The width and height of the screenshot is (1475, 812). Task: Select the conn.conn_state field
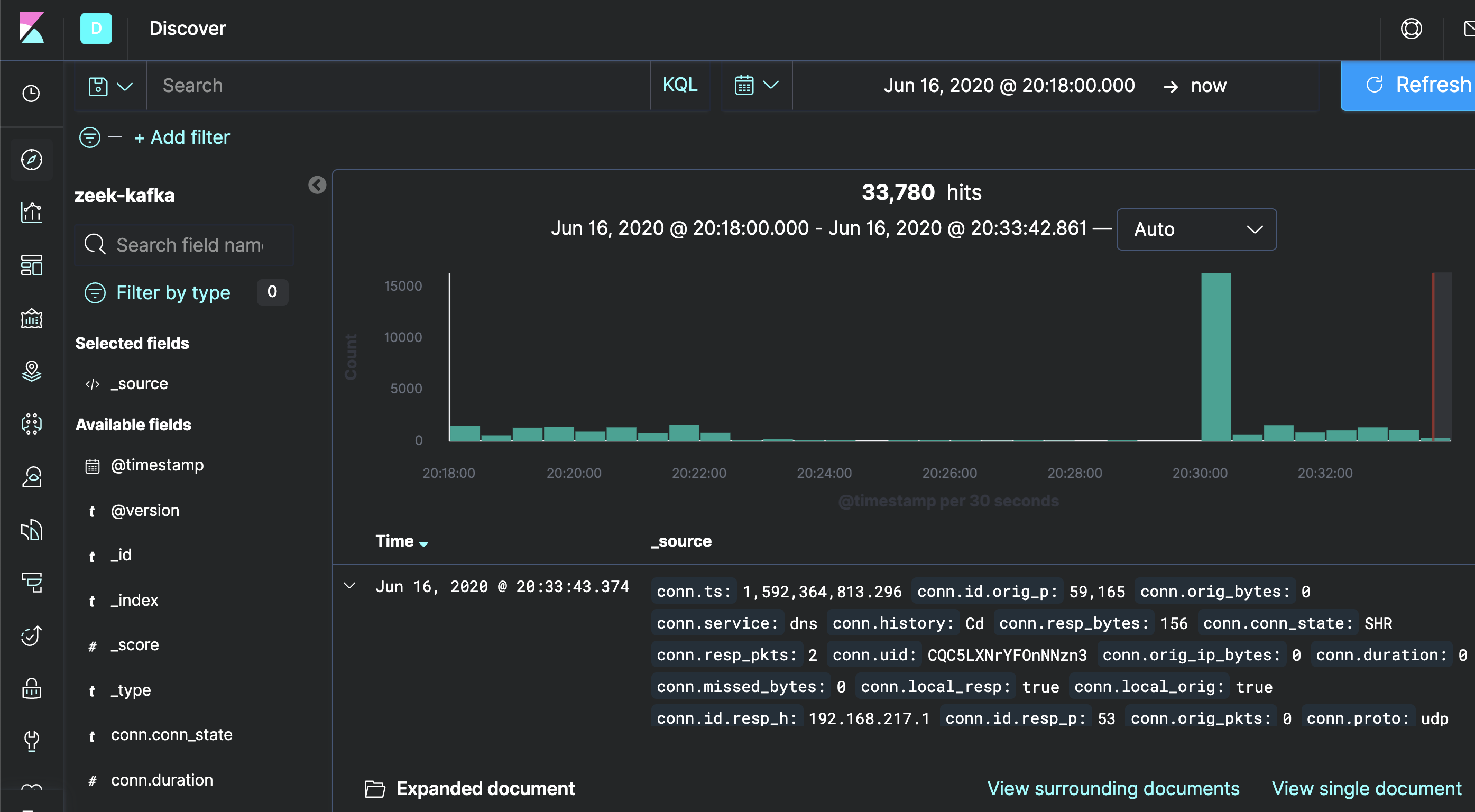[x=171, y=735]
